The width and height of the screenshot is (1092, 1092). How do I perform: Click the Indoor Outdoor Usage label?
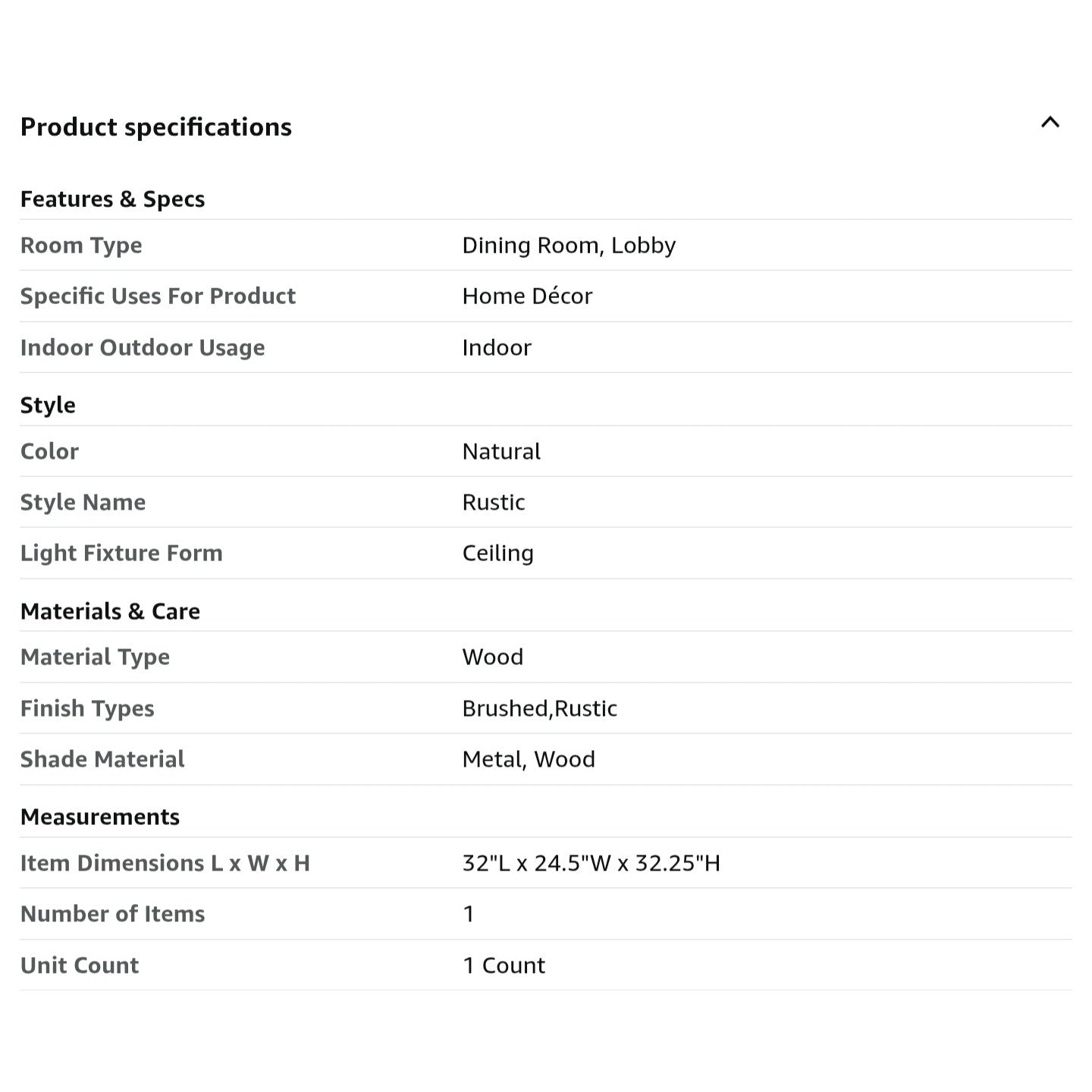[x=143, y=347]
